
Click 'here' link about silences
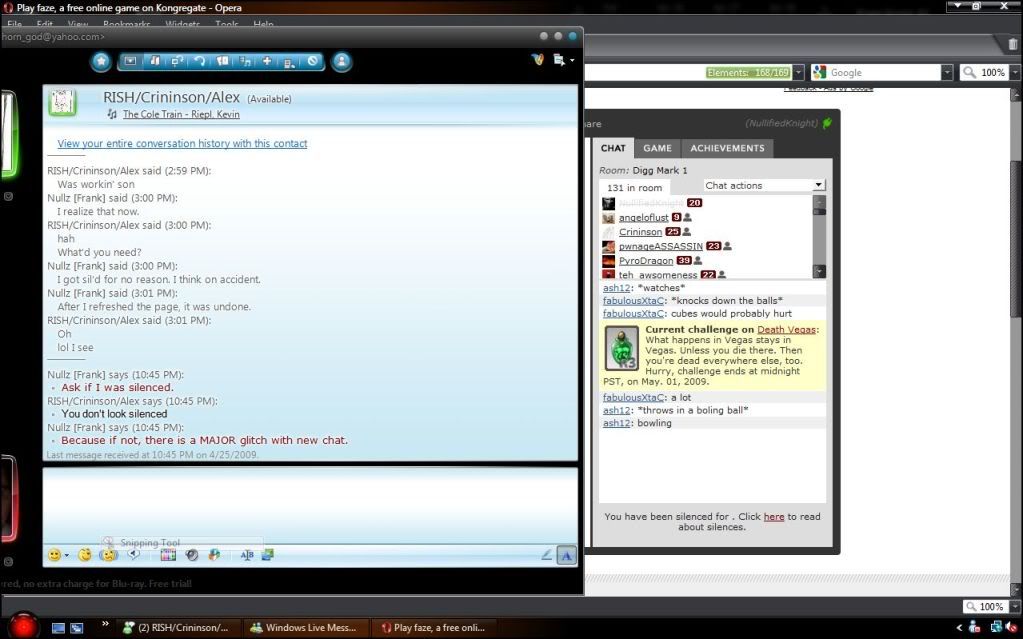(774, 516)
